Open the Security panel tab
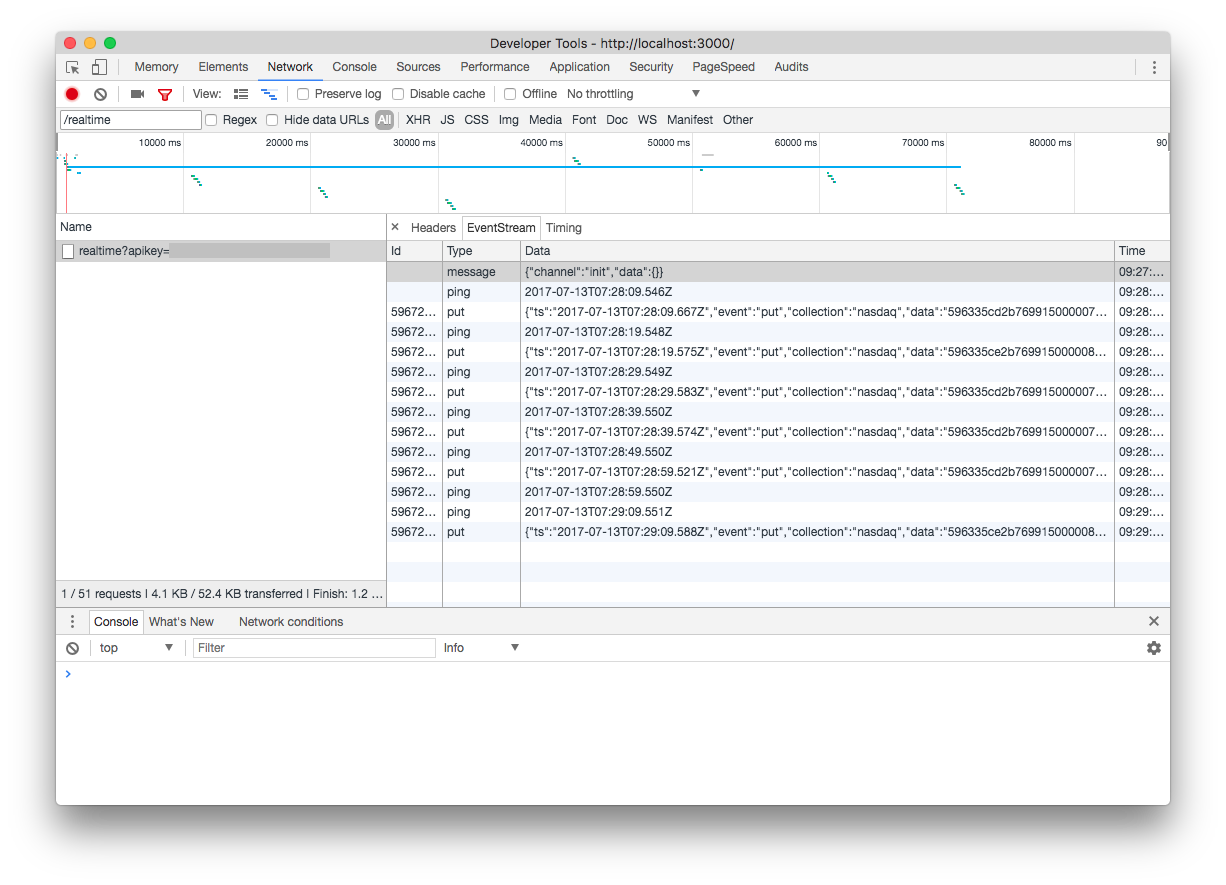Screen dimensions: 1226x885 click(x=651, y=67)
